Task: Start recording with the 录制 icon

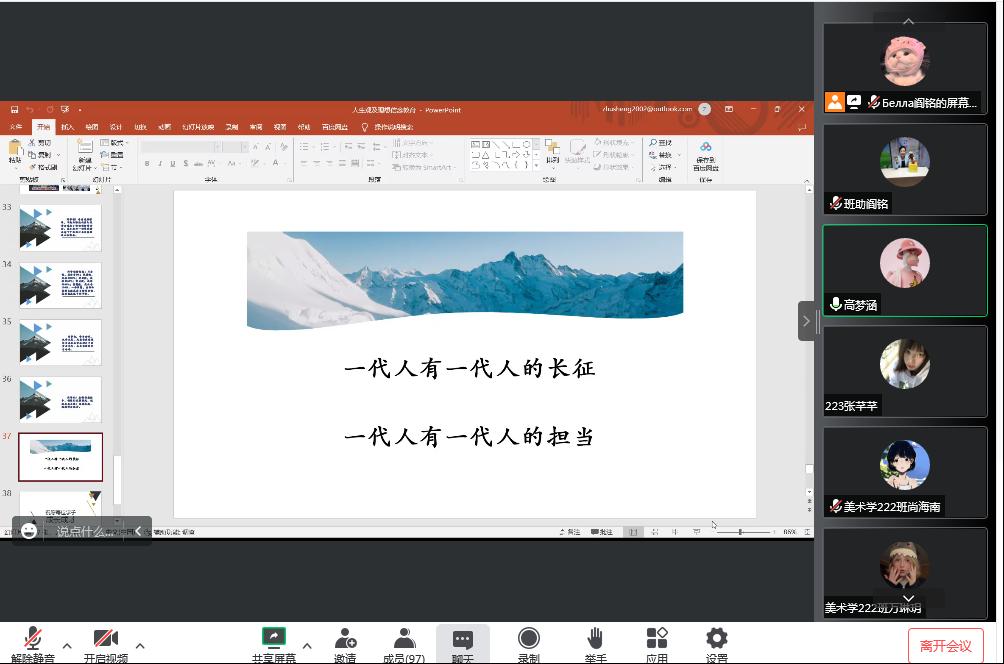Action: pyautogui.click(x=528, y=639)
